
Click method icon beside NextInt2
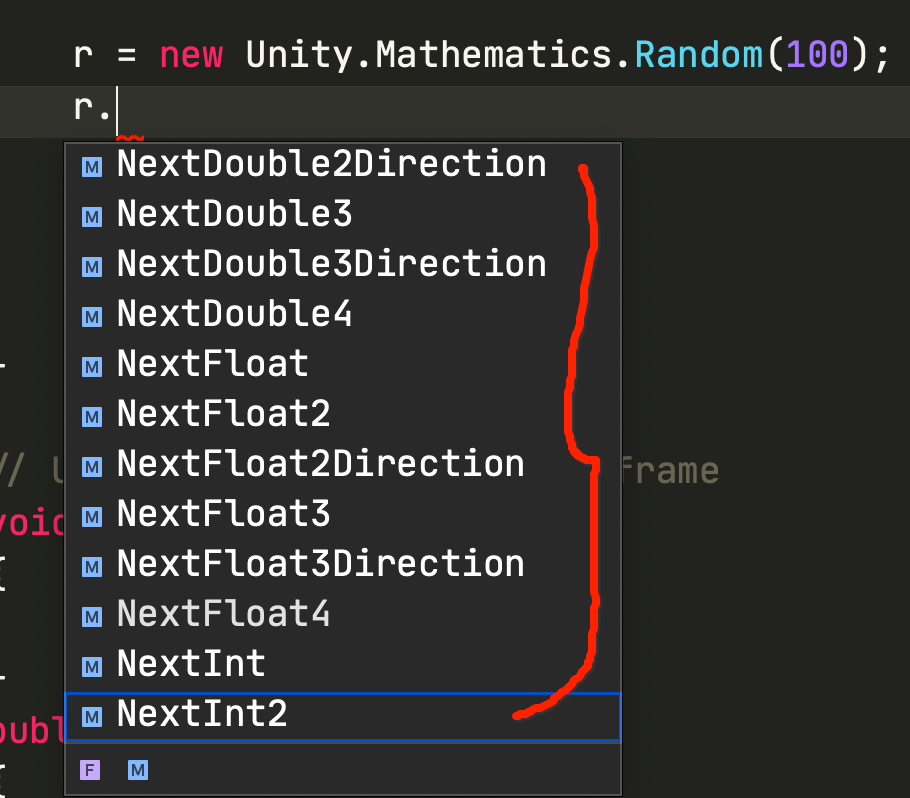92,716
